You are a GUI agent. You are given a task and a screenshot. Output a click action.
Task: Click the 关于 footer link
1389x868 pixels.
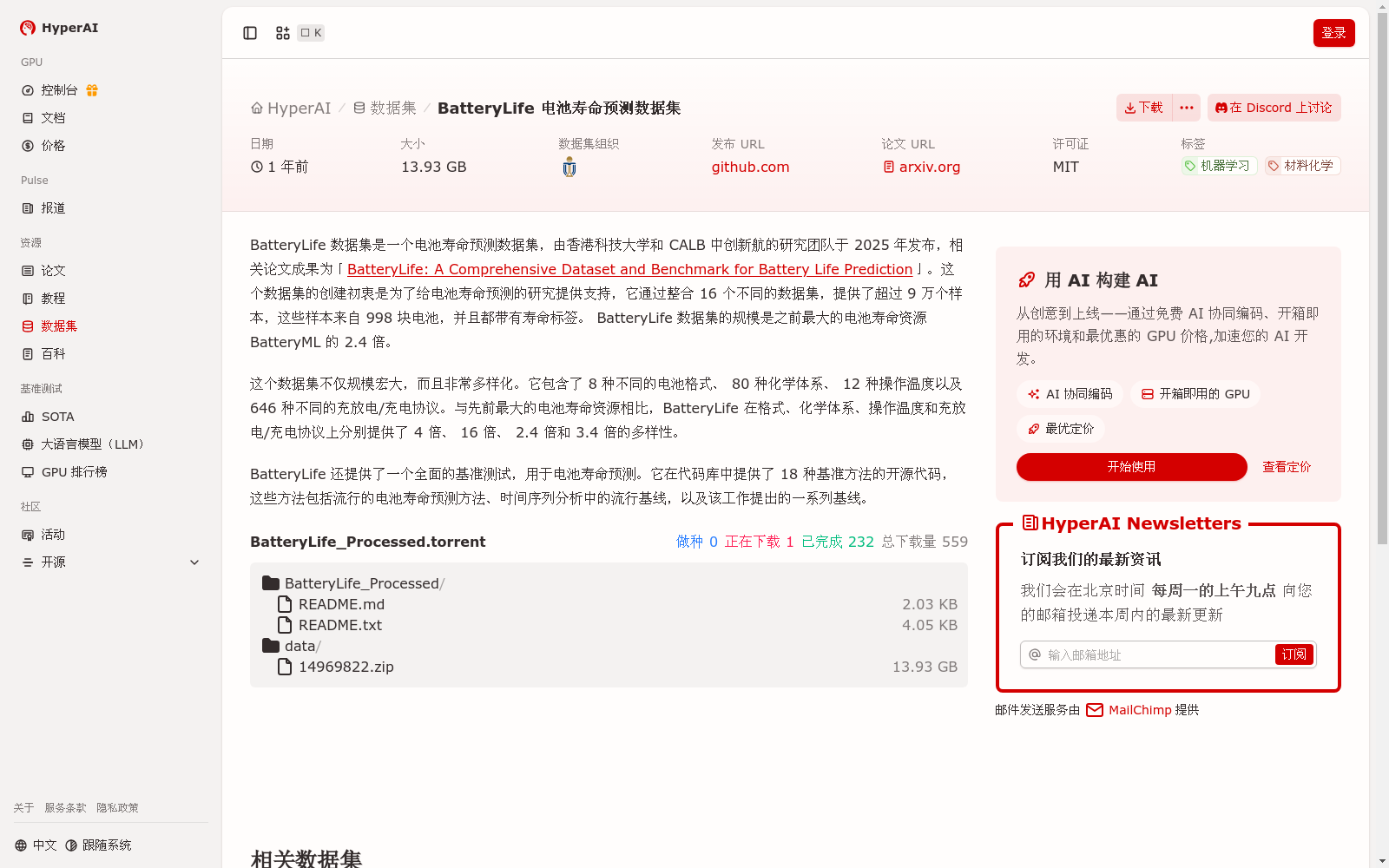tap(23, 808)
